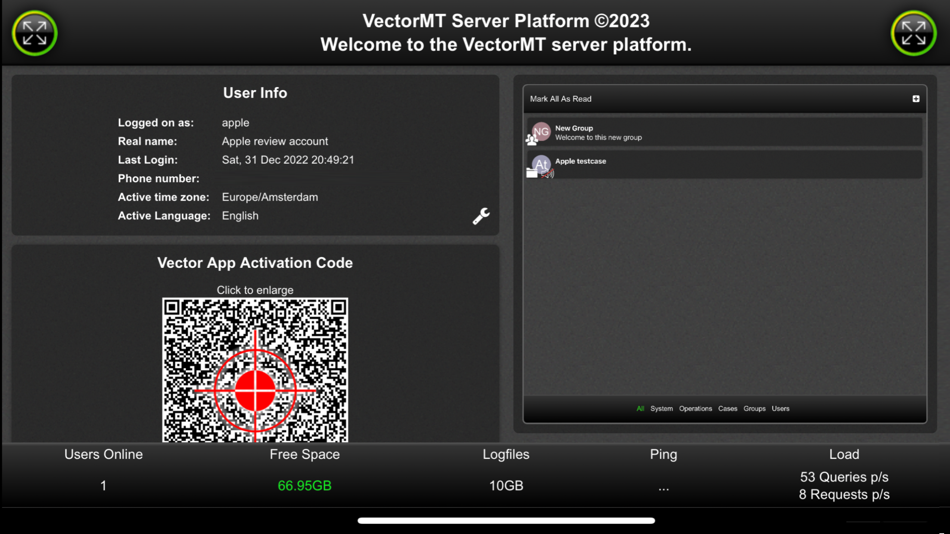Enlarge the activation QR code
This screenshot has width=950, height=534.
tap(255, 370)
